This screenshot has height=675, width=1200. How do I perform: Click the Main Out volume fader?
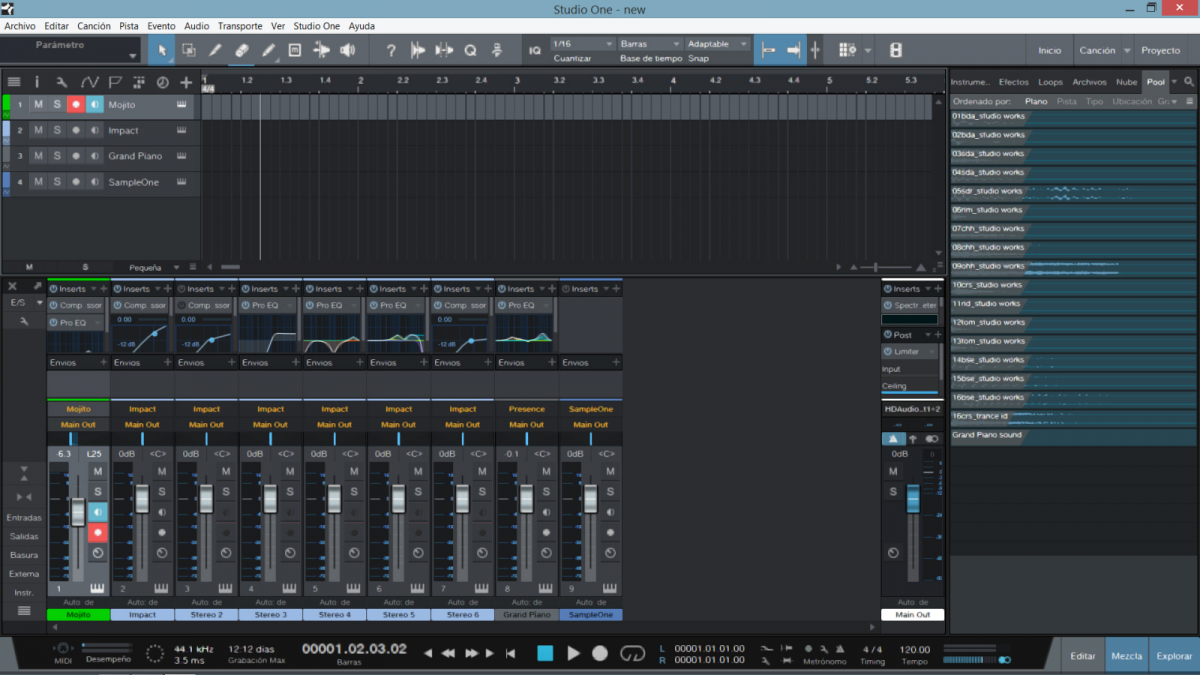[912, 497]
